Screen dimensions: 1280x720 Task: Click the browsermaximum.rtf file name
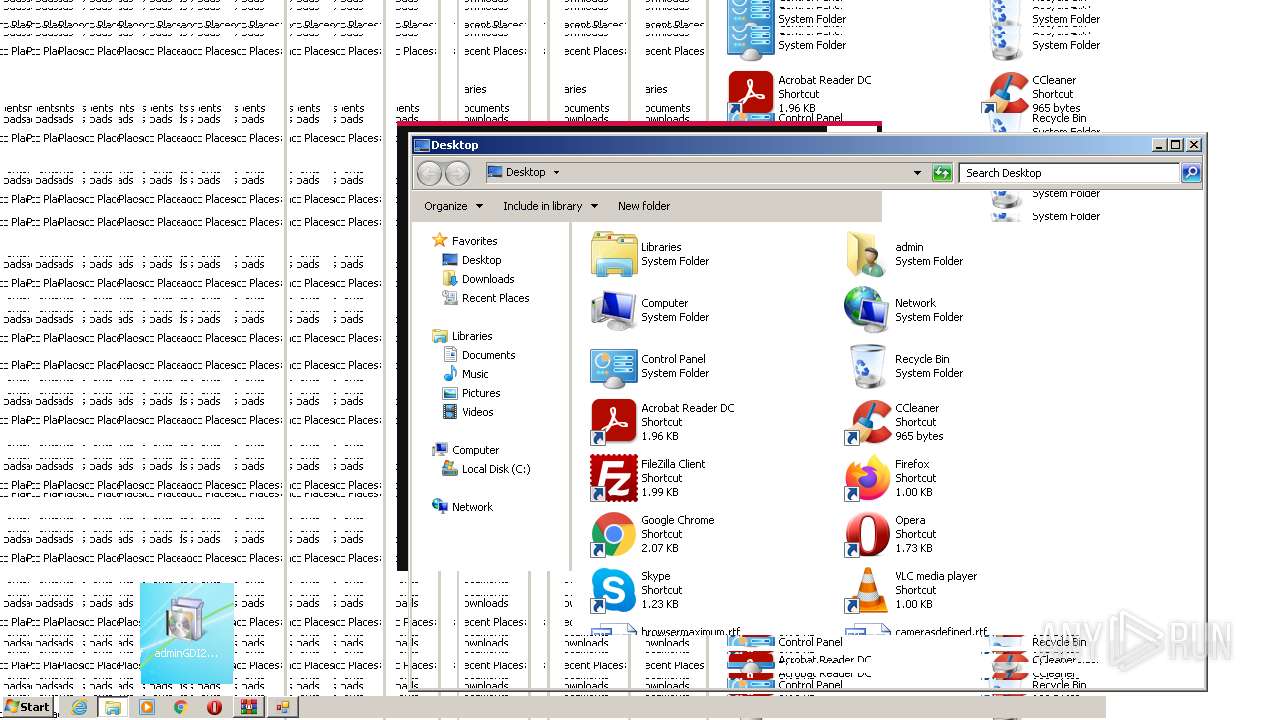click(x=691, y=632)
